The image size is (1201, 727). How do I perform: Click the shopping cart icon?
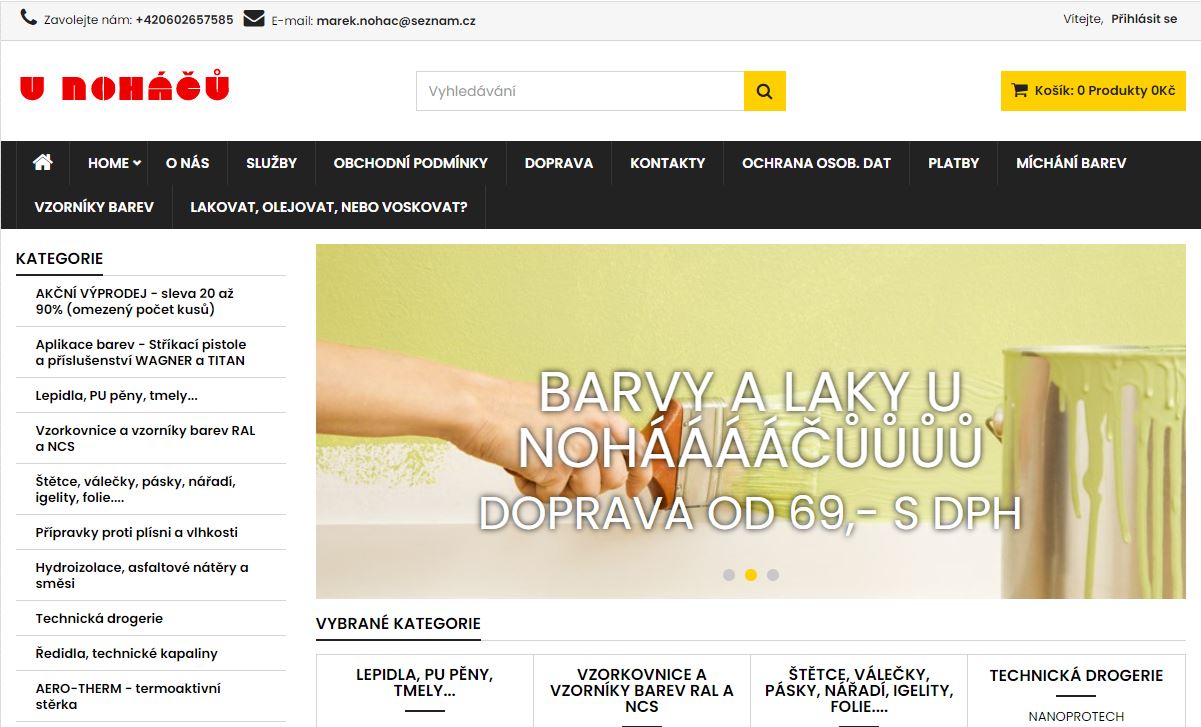point(1019,90)
